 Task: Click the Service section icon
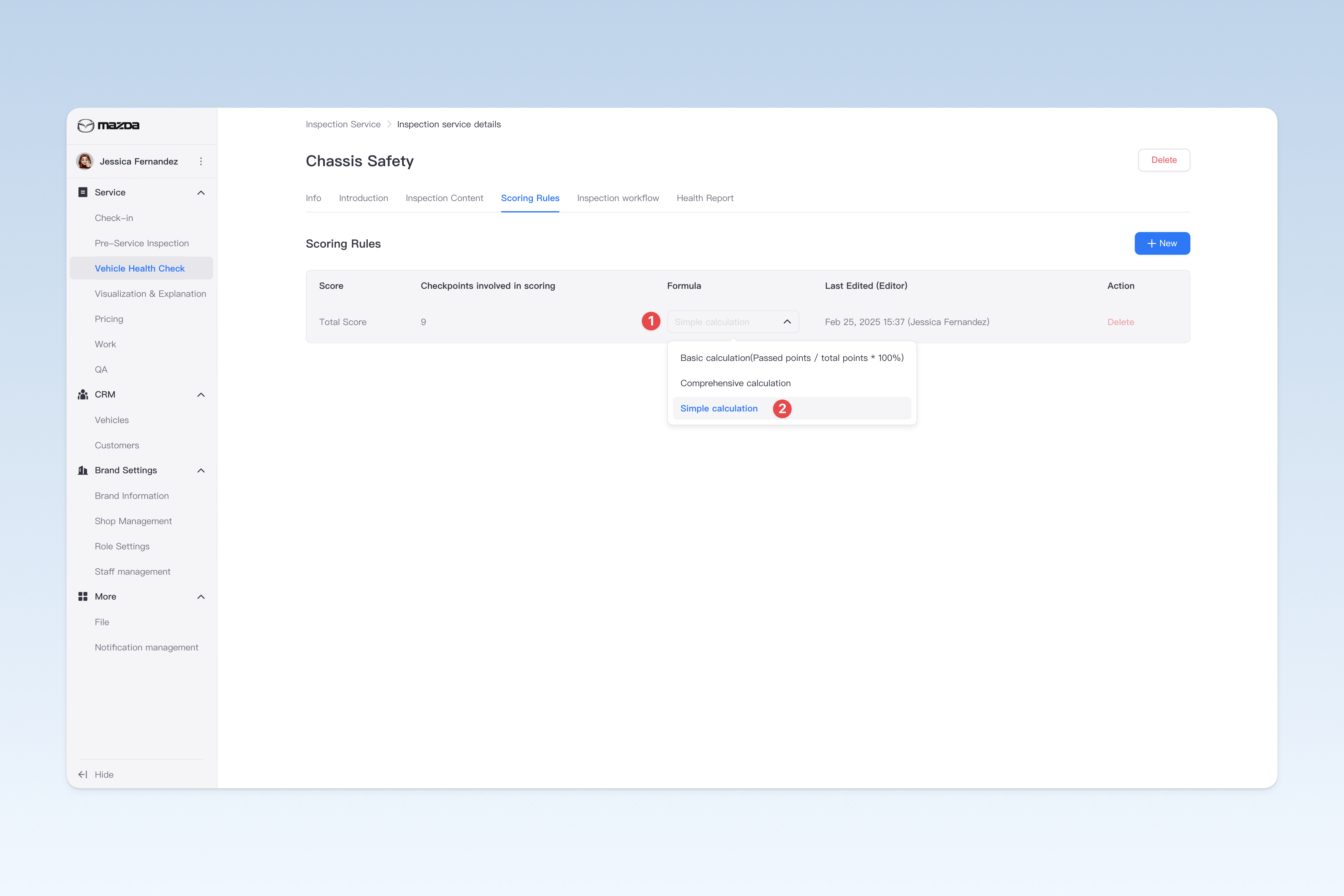tap(83, 192)
